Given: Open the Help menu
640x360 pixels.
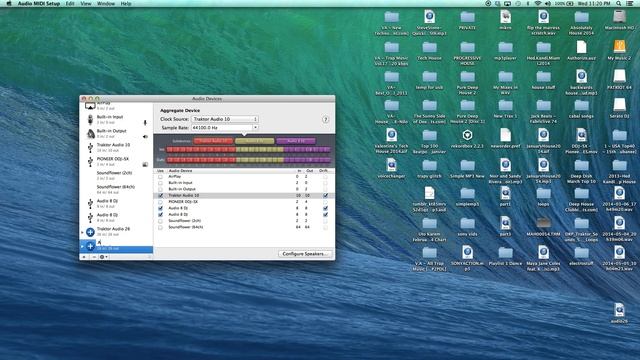Looking at the screenshot, I should (x=126, y=3).
